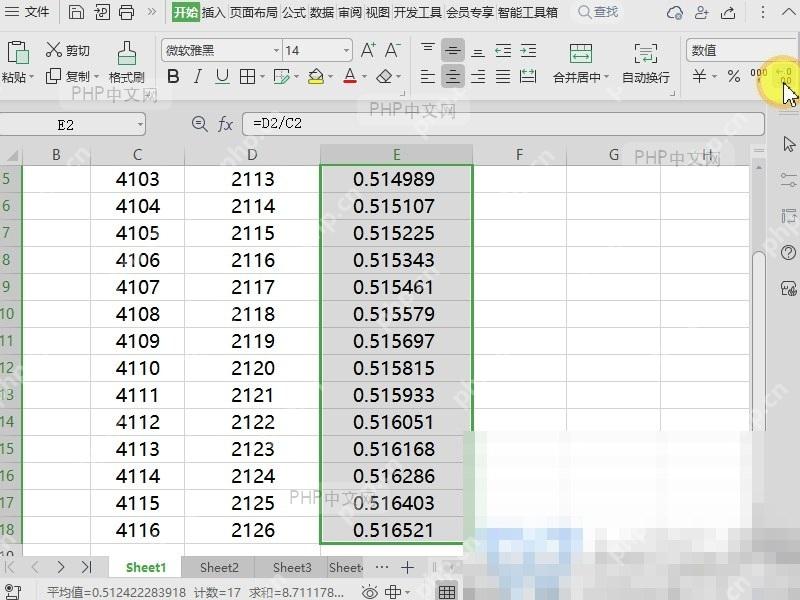
Task: Click the formula bar with =D2/C2
Action: pos(503,123)
